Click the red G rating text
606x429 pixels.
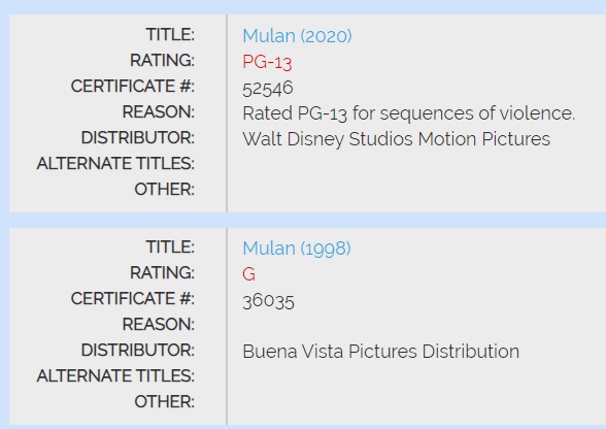[249, 274]
